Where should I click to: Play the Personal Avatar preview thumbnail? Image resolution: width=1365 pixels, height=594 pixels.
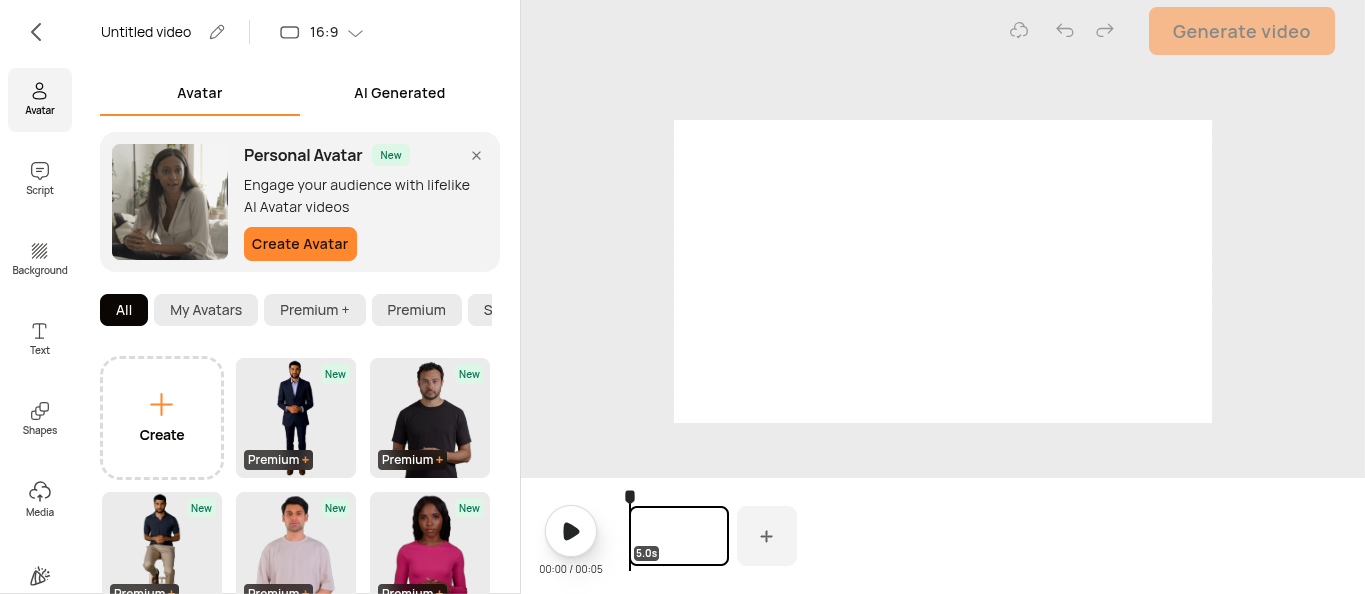coord(170,202)
